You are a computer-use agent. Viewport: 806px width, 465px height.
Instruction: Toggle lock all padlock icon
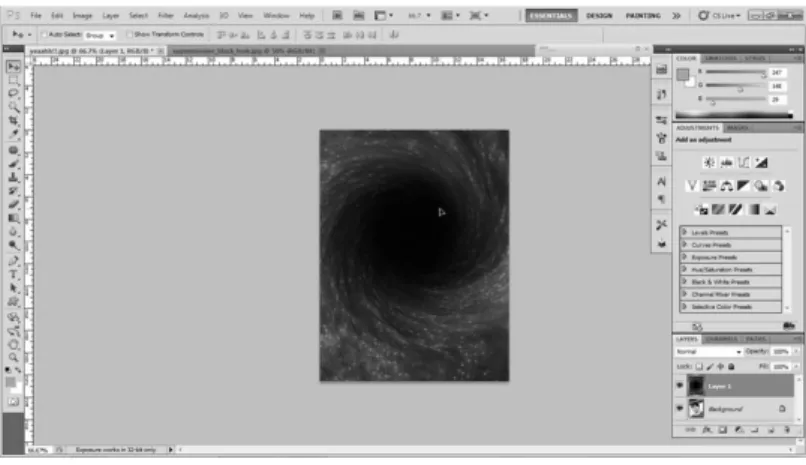[731, 366]
